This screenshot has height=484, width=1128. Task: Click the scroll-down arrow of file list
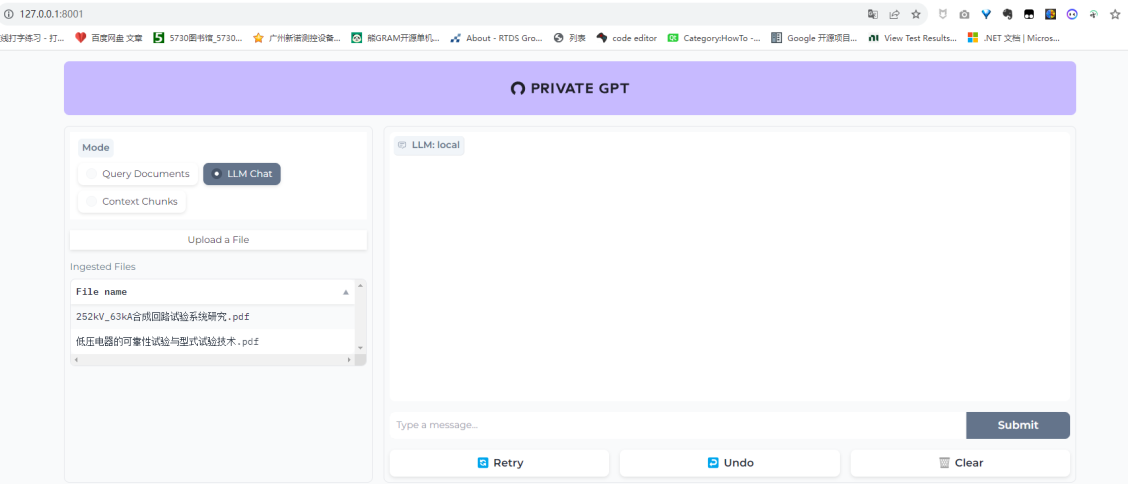pos(361,347)
